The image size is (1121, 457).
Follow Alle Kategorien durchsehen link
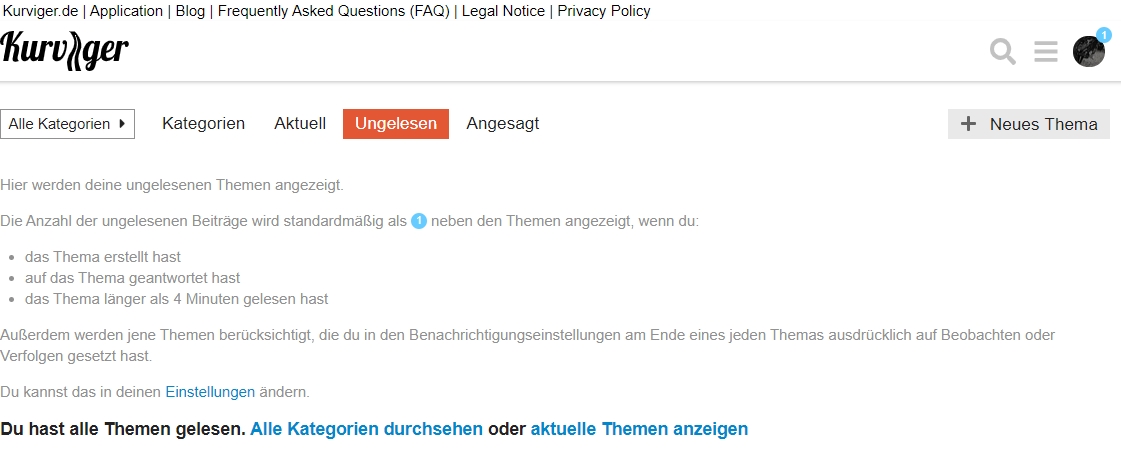(367, 429)
